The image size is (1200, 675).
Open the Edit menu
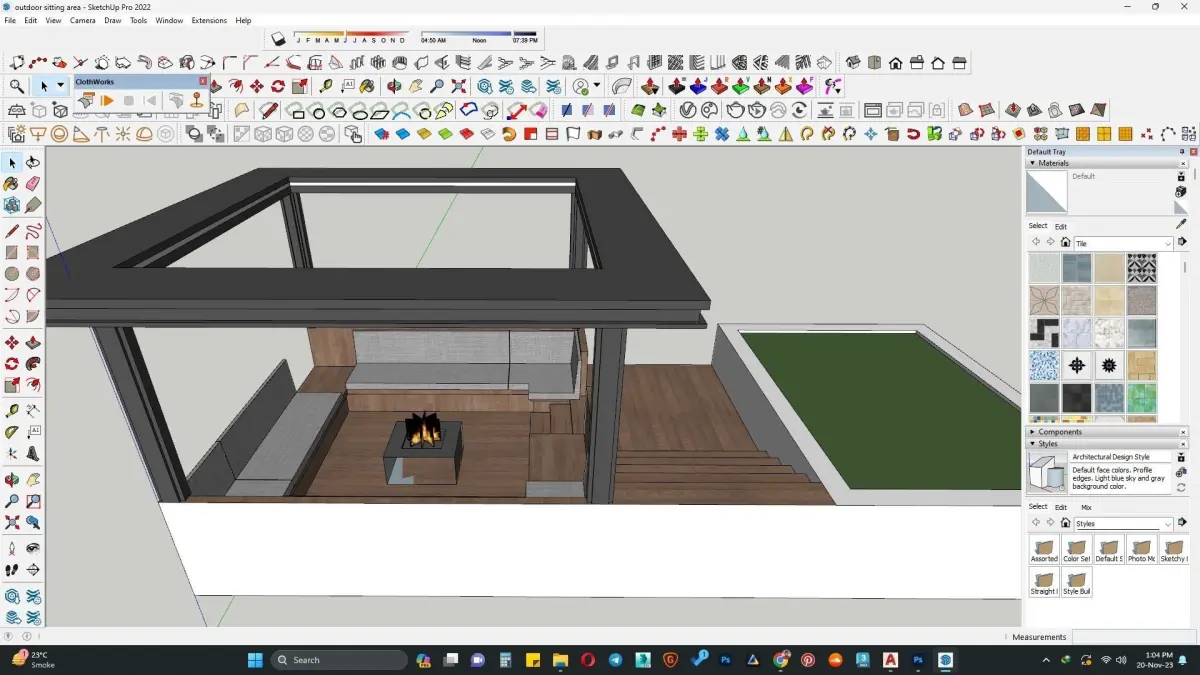[31, 20]
